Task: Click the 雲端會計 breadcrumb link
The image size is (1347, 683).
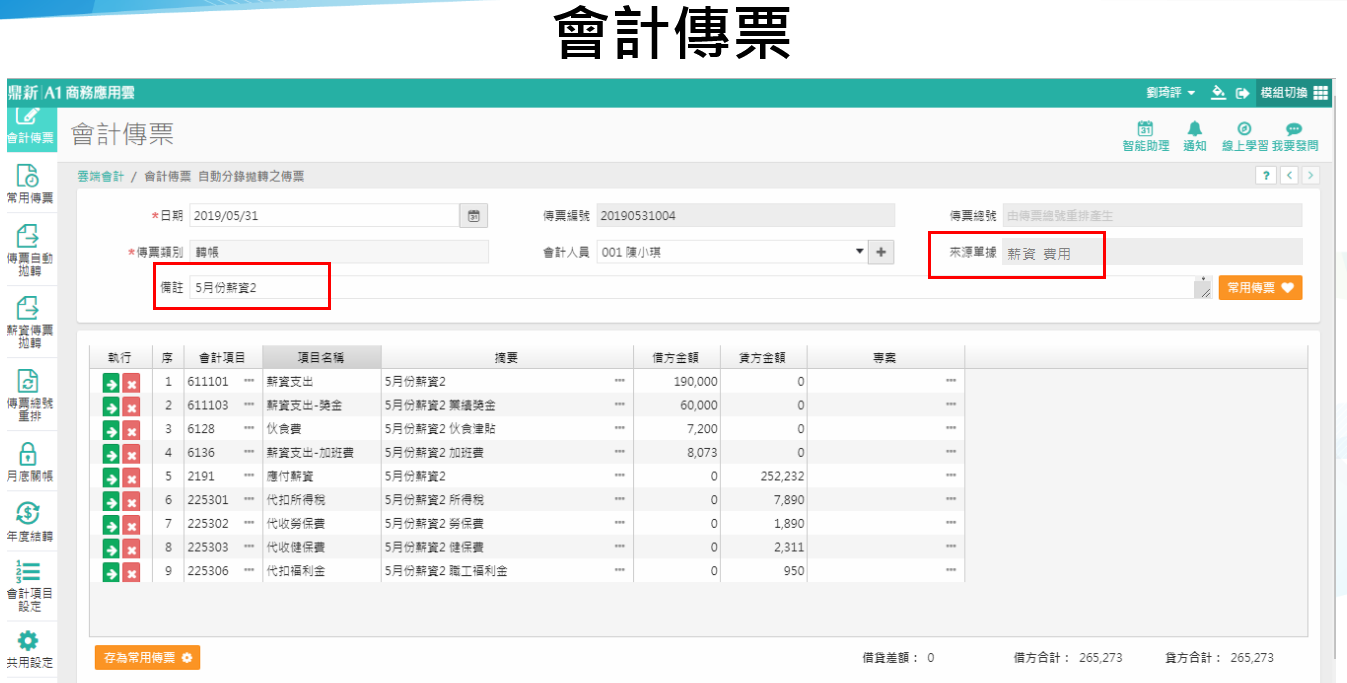Action: pos(100,176)
